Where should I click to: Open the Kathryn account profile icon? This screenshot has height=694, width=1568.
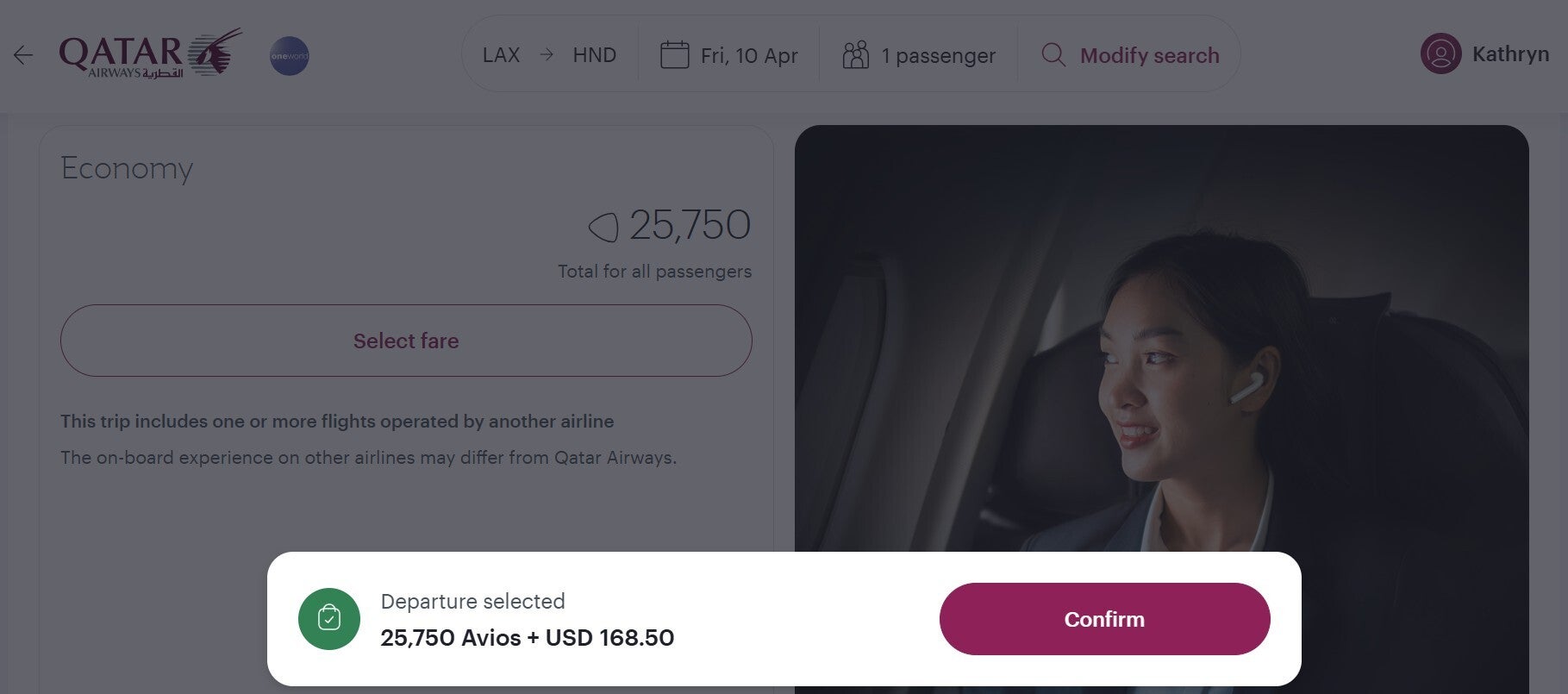1440,53
